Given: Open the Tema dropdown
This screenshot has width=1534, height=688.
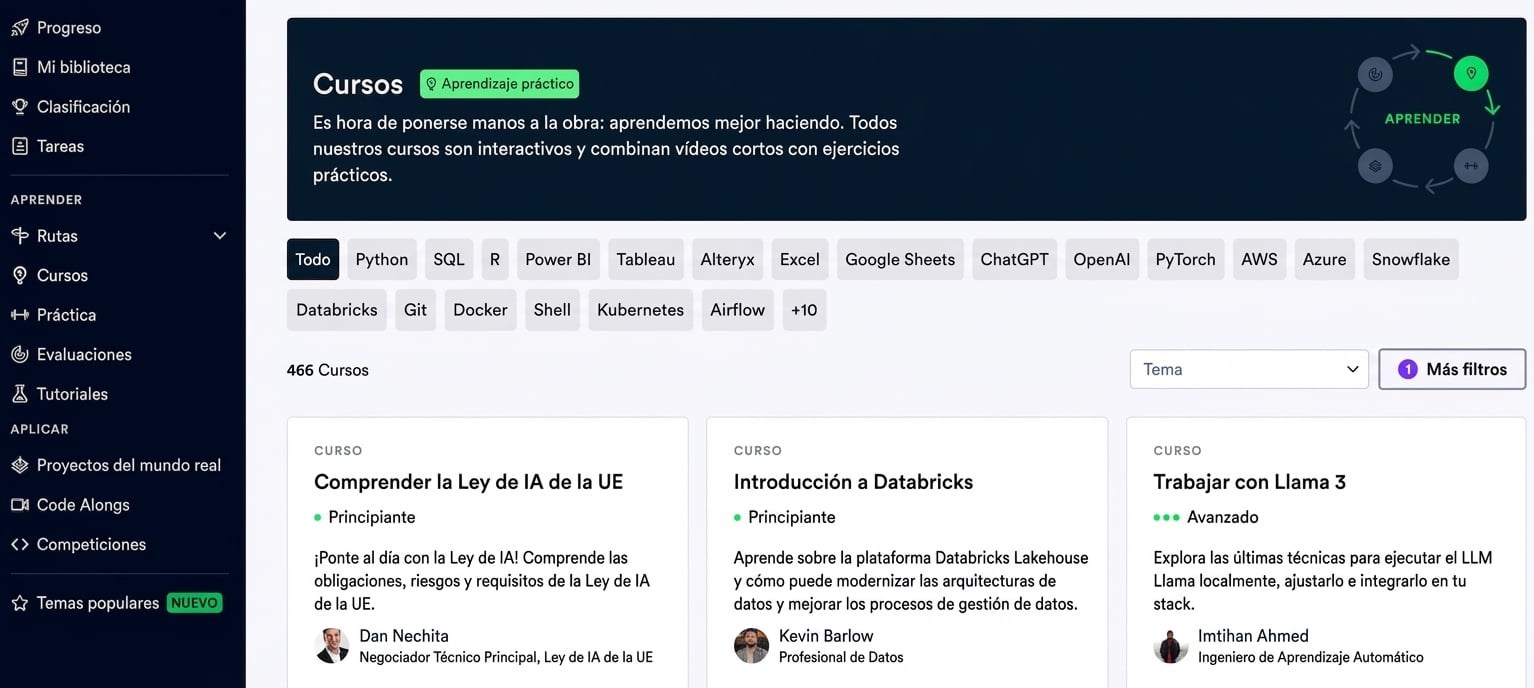Looking at the screenshot, I should pos(1248,369).
